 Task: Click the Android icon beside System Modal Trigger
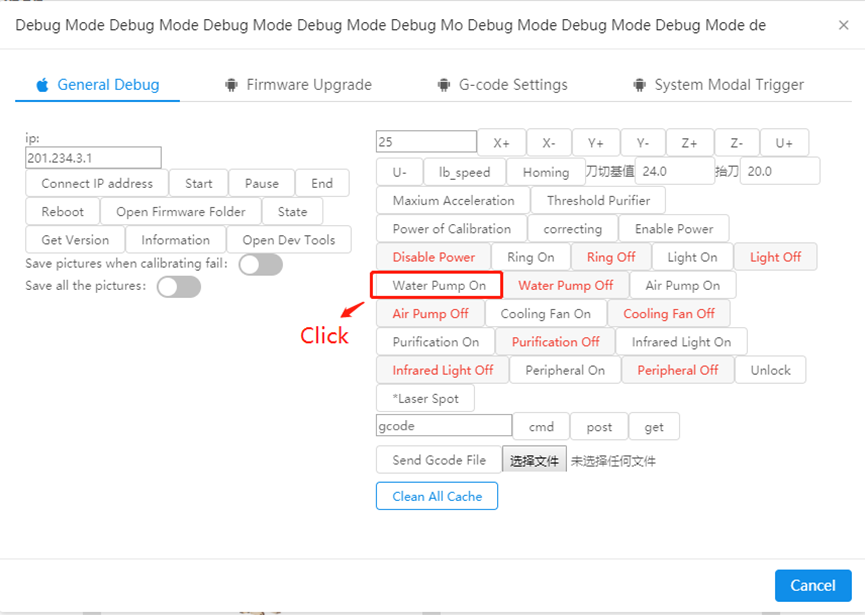click(640, 85)
